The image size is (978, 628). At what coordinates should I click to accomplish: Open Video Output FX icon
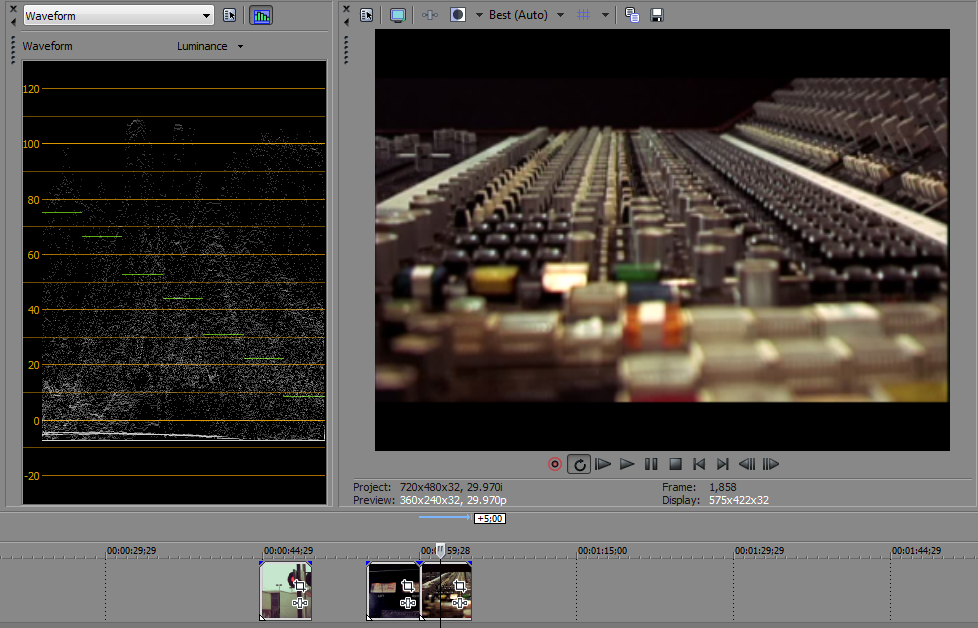click(430, 15)
